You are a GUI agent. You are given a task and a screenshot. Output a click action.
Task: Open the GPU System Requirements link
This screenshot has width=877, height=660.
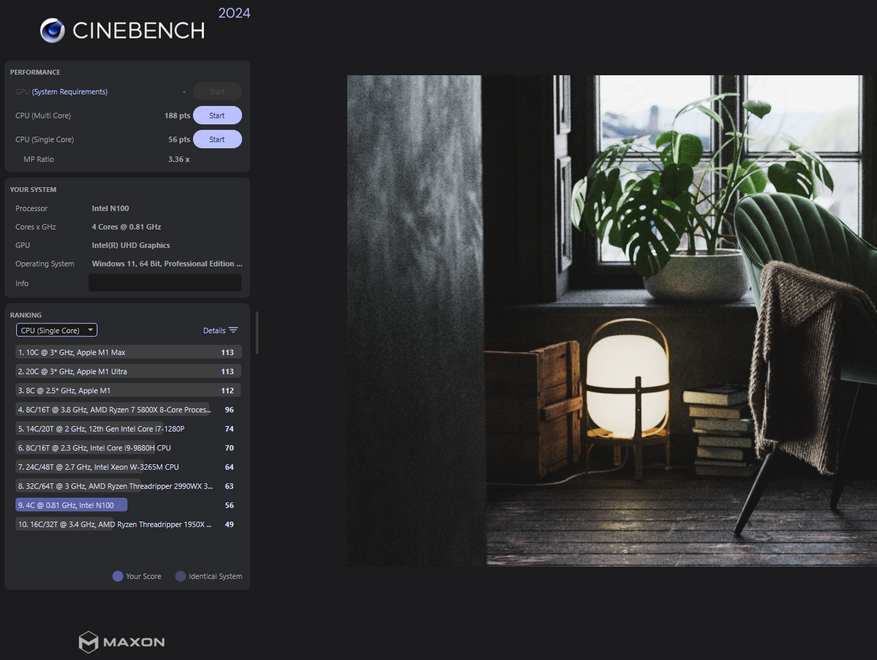[x=69, y=92]
